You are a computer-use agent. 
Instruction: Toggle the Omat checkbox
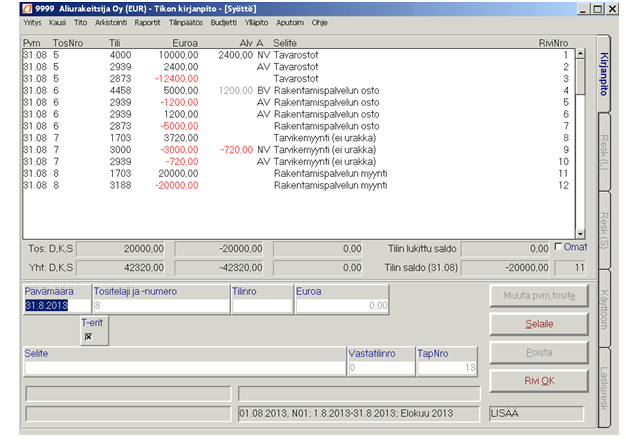(x=558, y=247)
